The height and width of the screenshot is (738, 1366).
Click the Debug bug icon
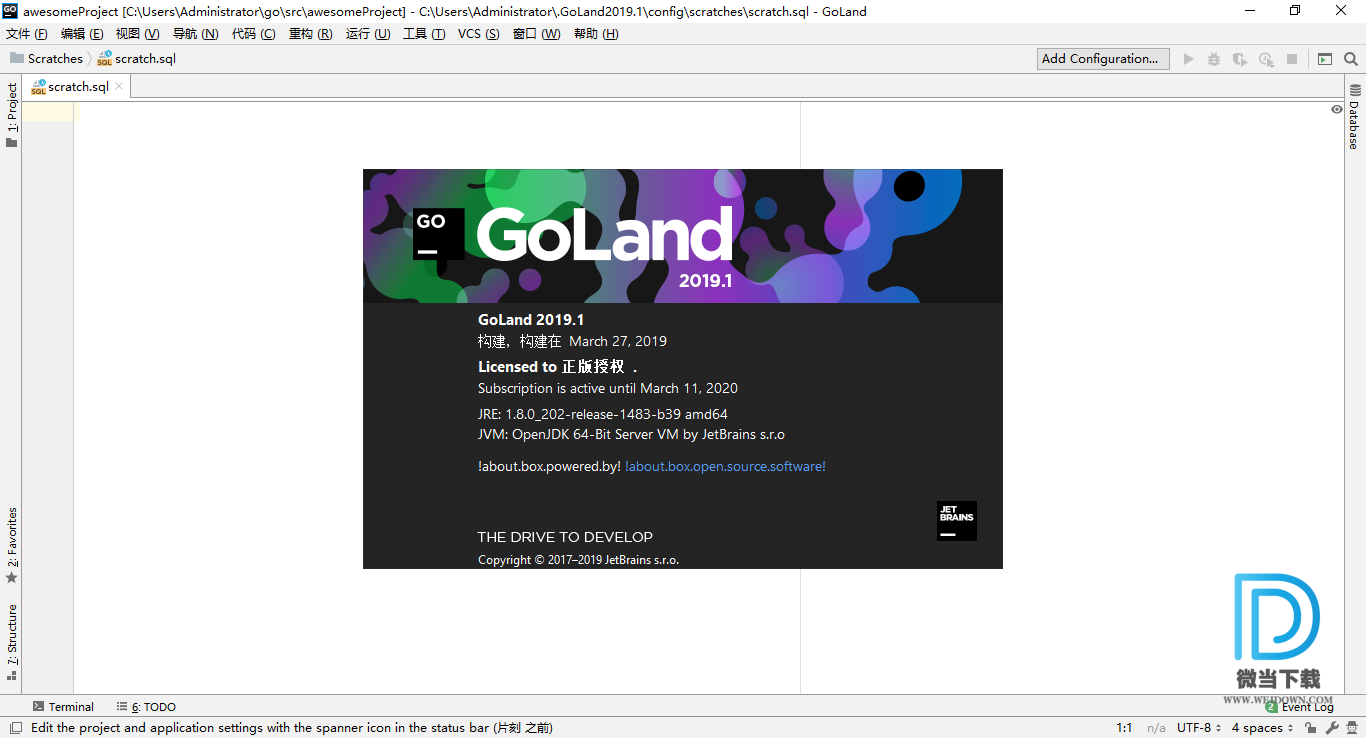tap(1214, 59)
